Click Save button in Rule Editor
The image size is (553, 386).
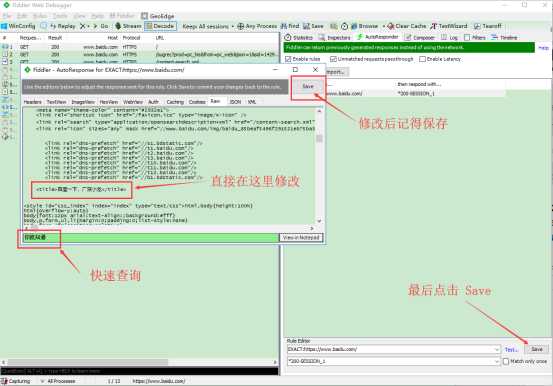point(537,349)
